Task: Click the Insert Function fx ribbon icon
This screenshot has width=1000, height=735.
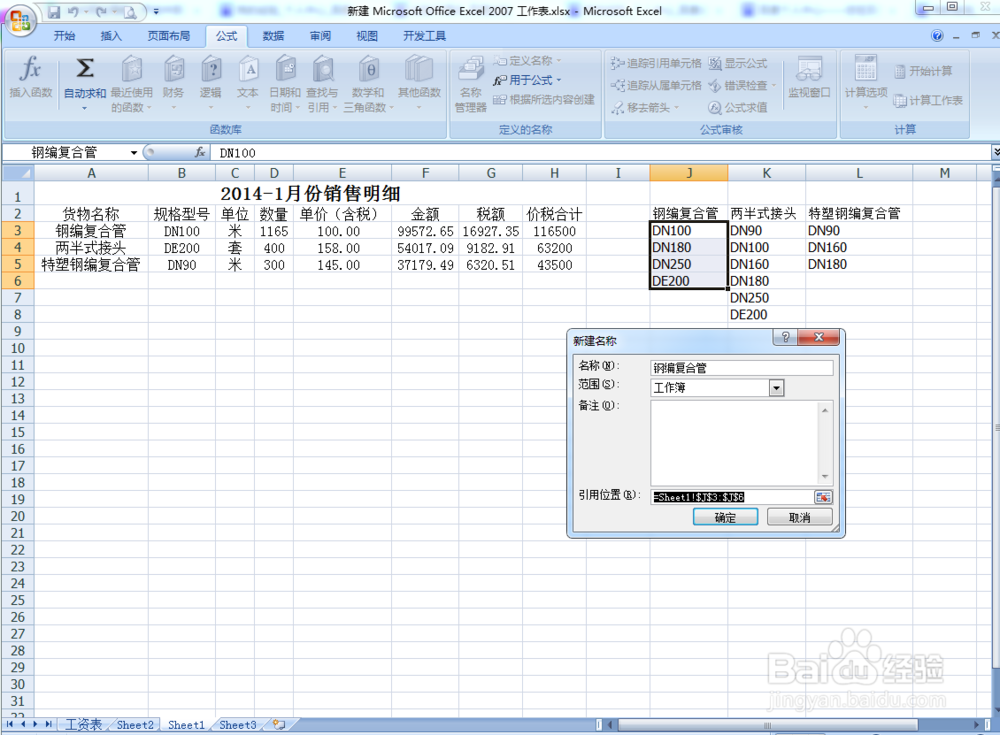Action: 30,68
